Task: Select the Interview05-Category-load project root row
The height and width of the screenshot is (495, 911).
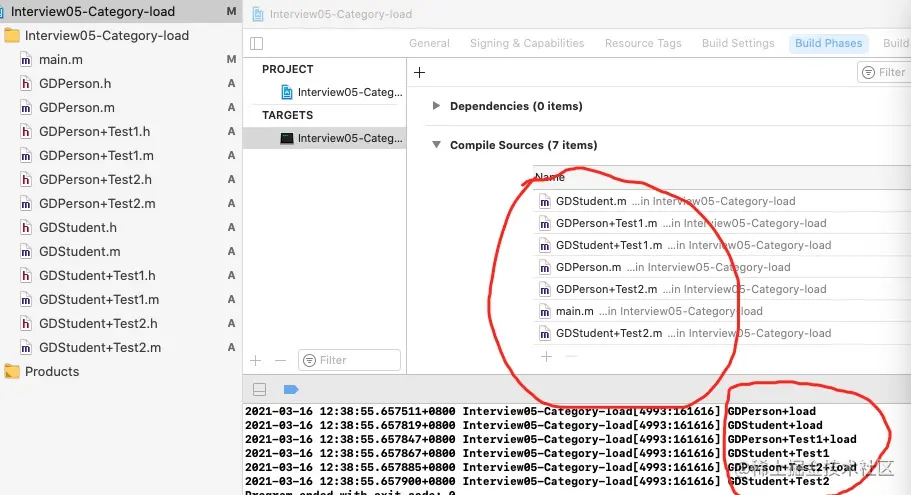Action: (121, 12)
